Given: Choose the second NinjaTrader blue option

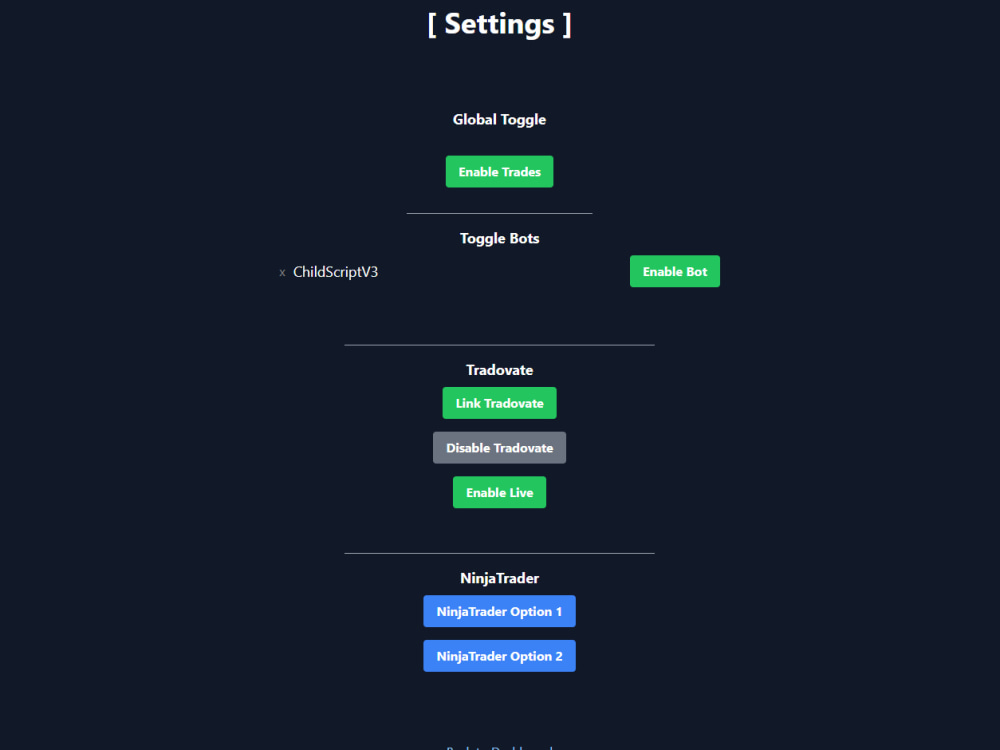Looking at the screenshot, I should (x=499, y=655).
